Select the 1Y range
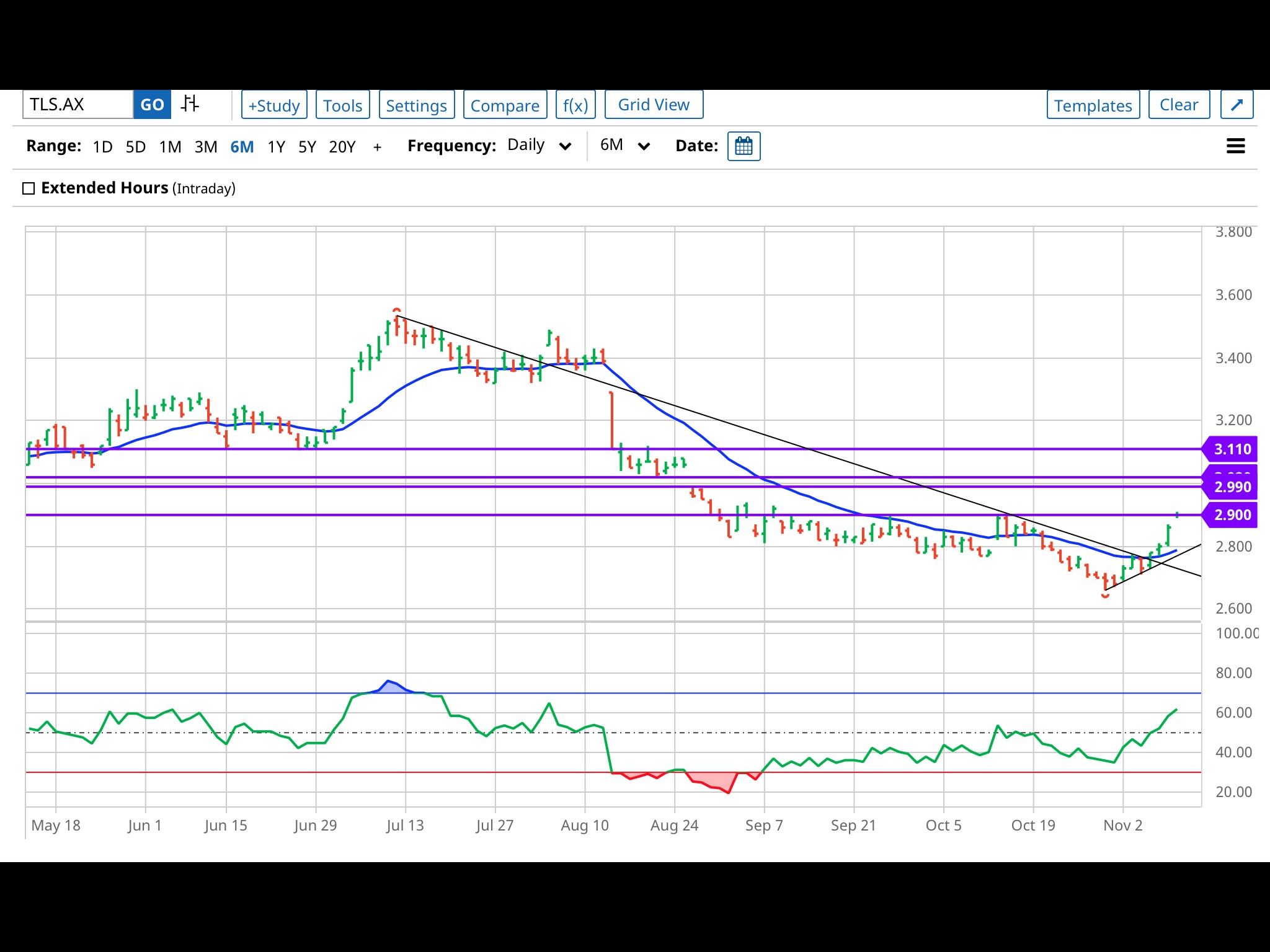1270x952 pixels. click(x=276, y=147)
